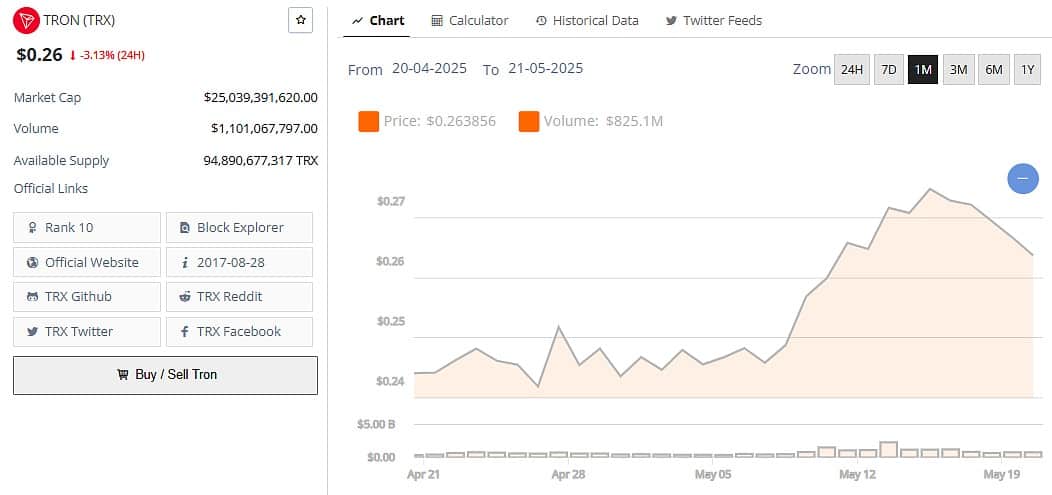Screen dimensions: 1052x495
Task: Open the TRX Github link
Action: [87, 297]
